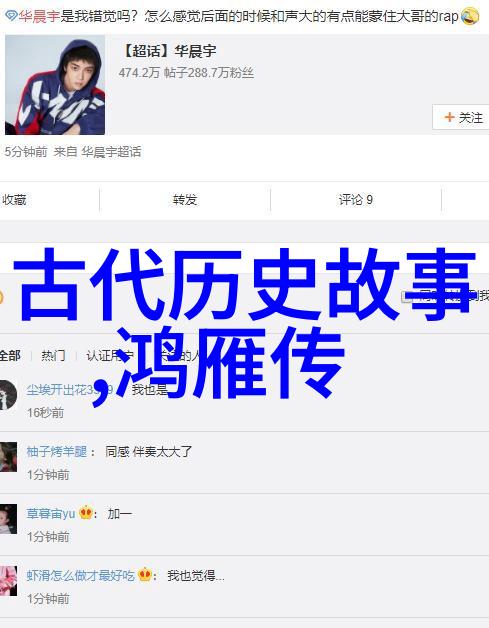Click 收藏 to bookmark this post
This screenshot has height=628, width=489.
tap(14, 199)
